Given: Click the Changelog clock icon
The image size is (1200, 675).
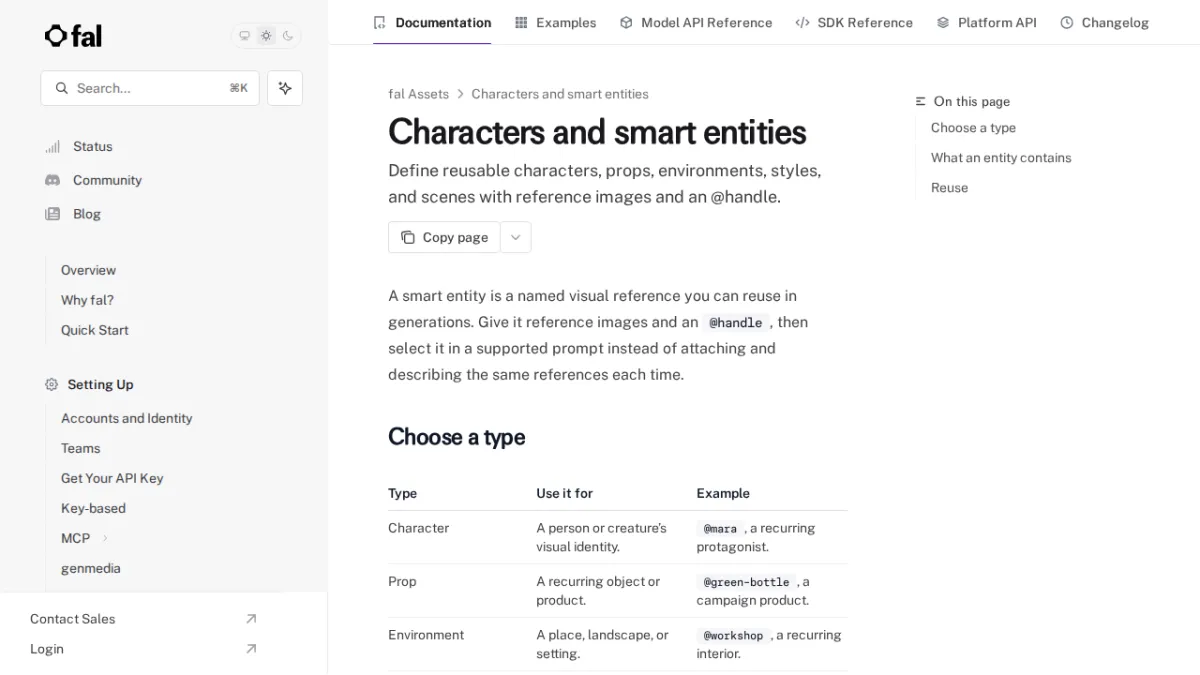Looking at the screenshot, I should pos(1067,22).
